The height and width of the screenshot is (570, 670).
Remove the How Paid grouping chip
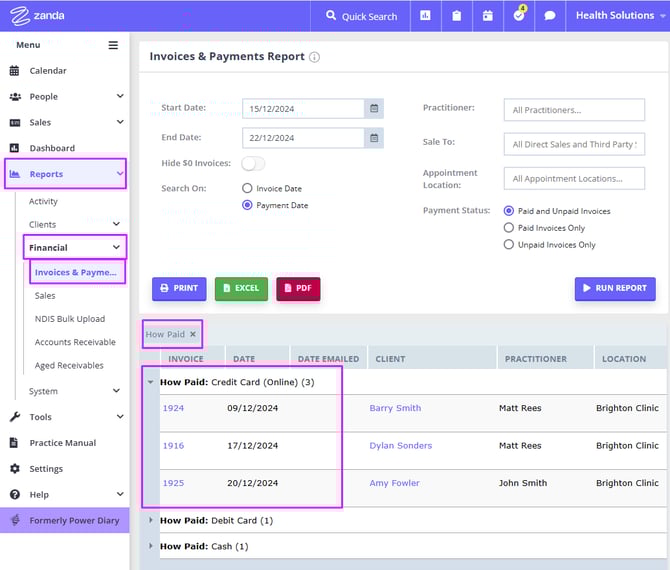193,334
